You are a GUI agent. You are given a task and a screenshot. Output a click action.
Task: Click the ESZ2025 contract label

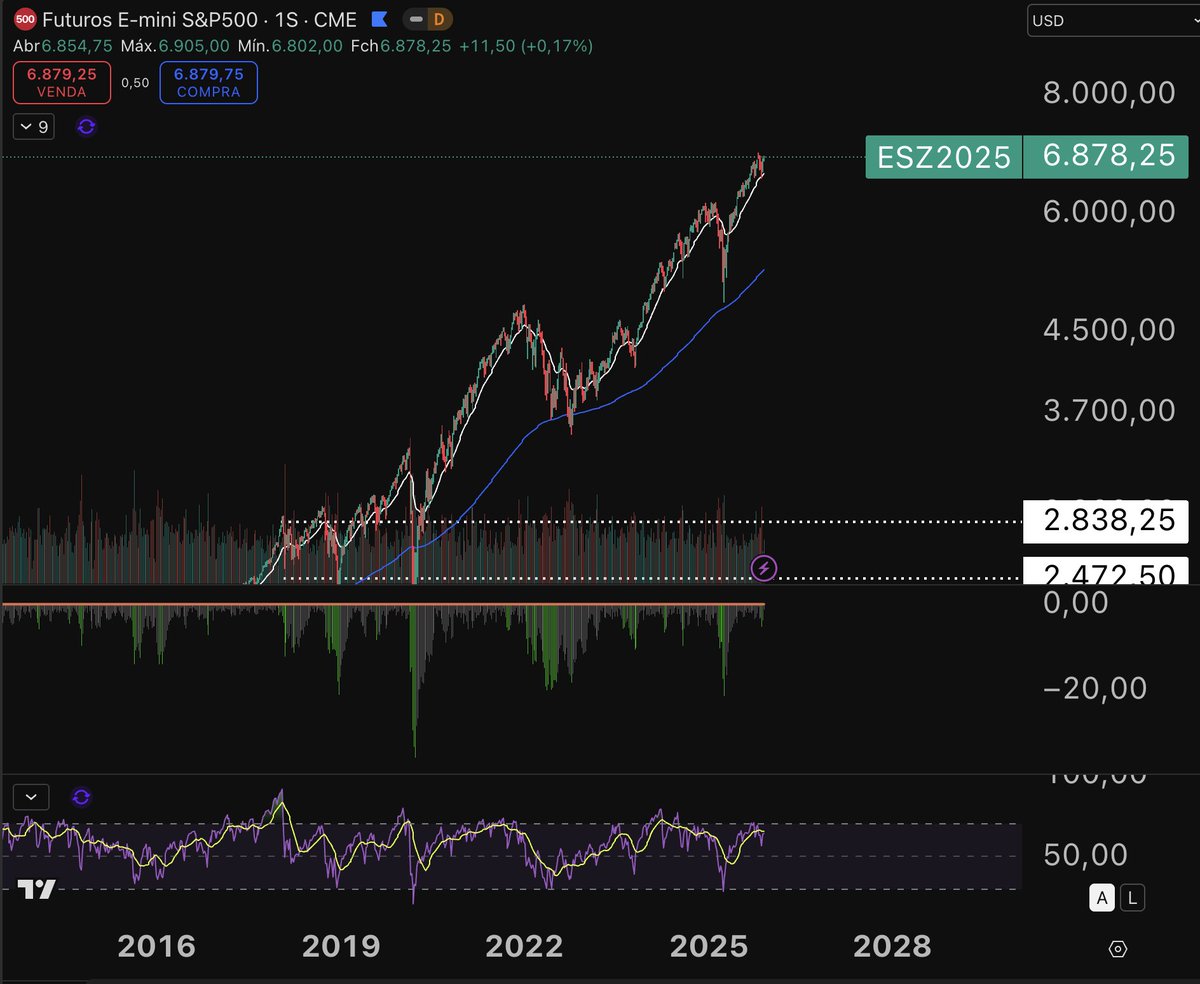944,157
